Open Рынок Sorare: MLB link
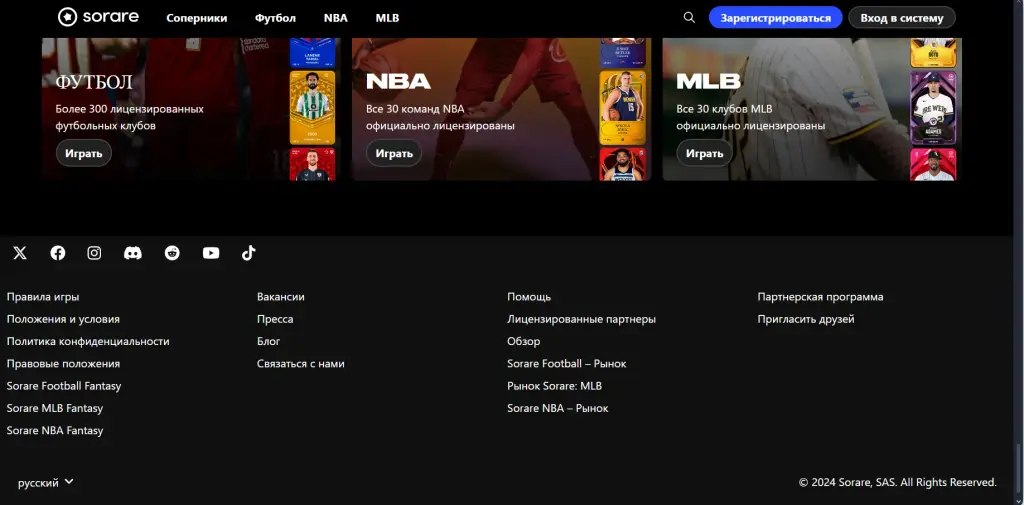 pyautogui.click(x=554, y=385)
